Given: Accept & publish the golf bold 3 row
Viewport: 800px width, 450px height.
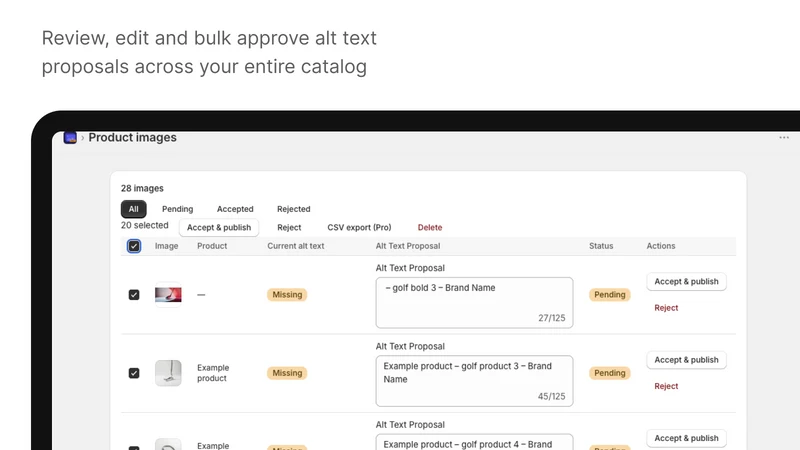Looking at the screenshot, I should coord(686,282).
